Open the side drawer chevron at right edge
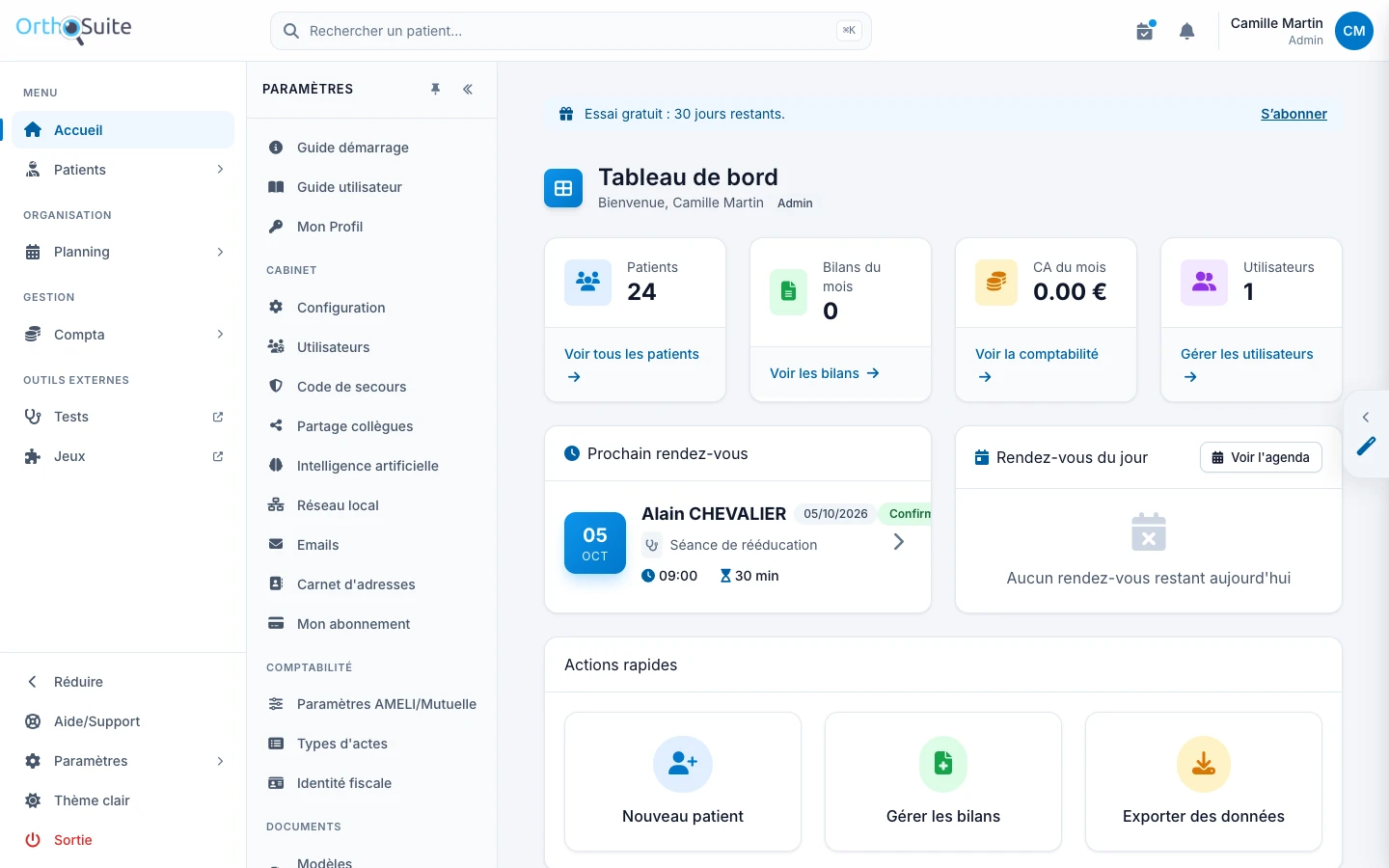Viewport: 1389px width, 868px height. [1366, 417]
